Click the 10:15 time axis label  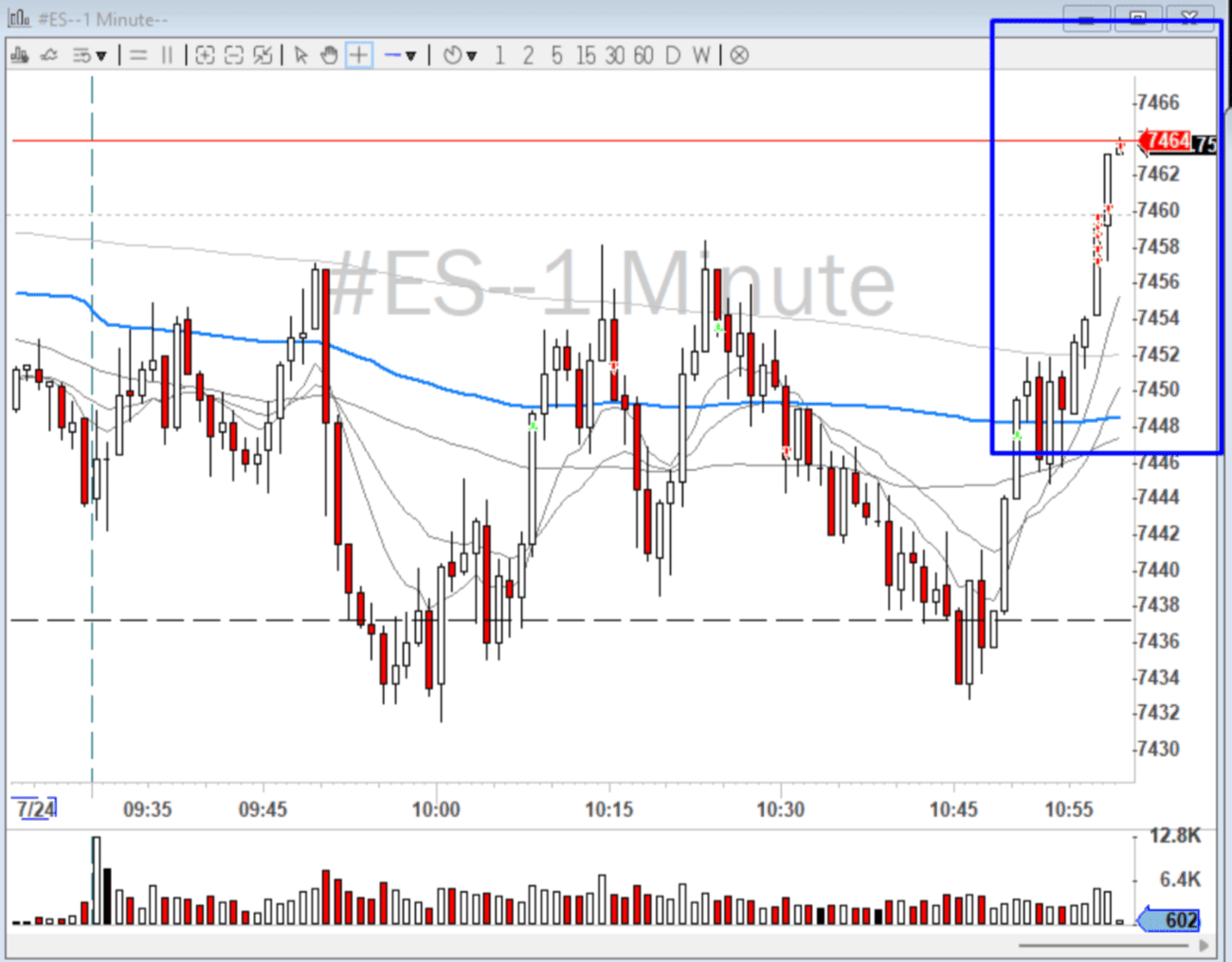tap(608, 809)
